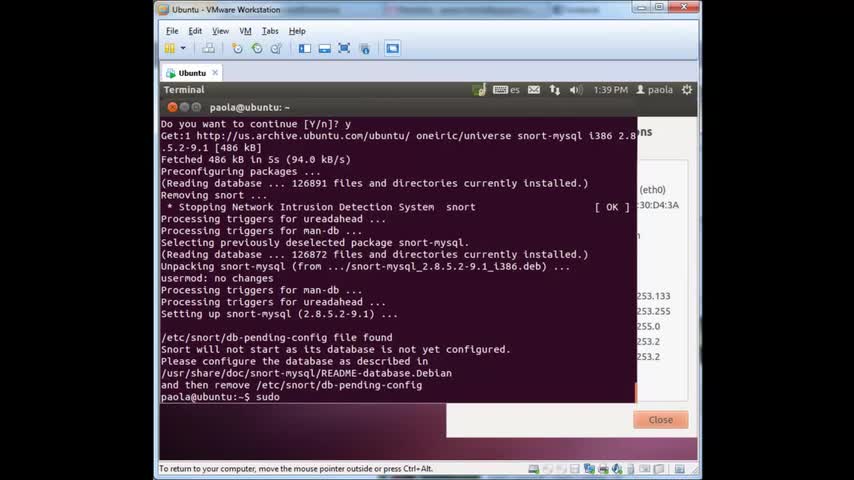The height and width of the screenshot is (480, 854).
Task: Click the Terminal title in Ubuntu panel
Action: 184,90
